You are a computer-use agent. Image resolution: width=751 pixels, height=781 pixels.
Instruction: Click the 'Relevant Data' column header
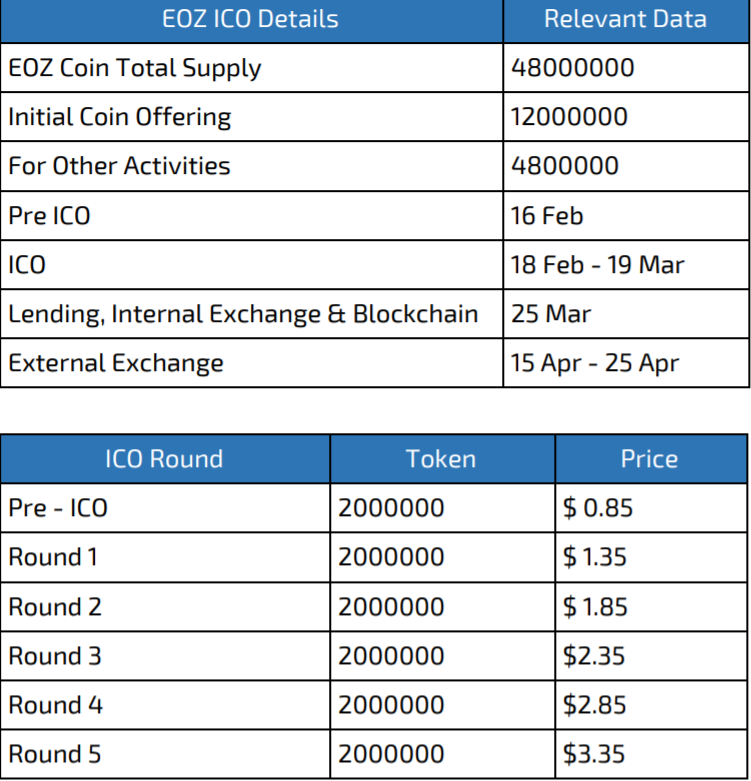[x=625, y=20]
